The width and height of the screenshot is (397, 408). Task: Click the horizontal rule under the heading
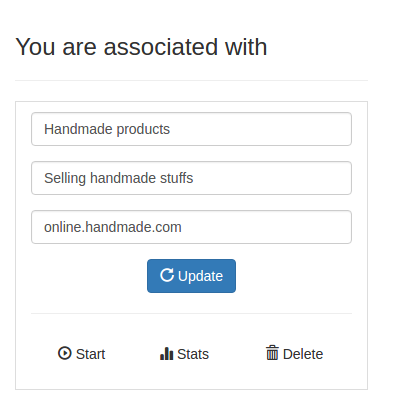(x=191, y=80)
